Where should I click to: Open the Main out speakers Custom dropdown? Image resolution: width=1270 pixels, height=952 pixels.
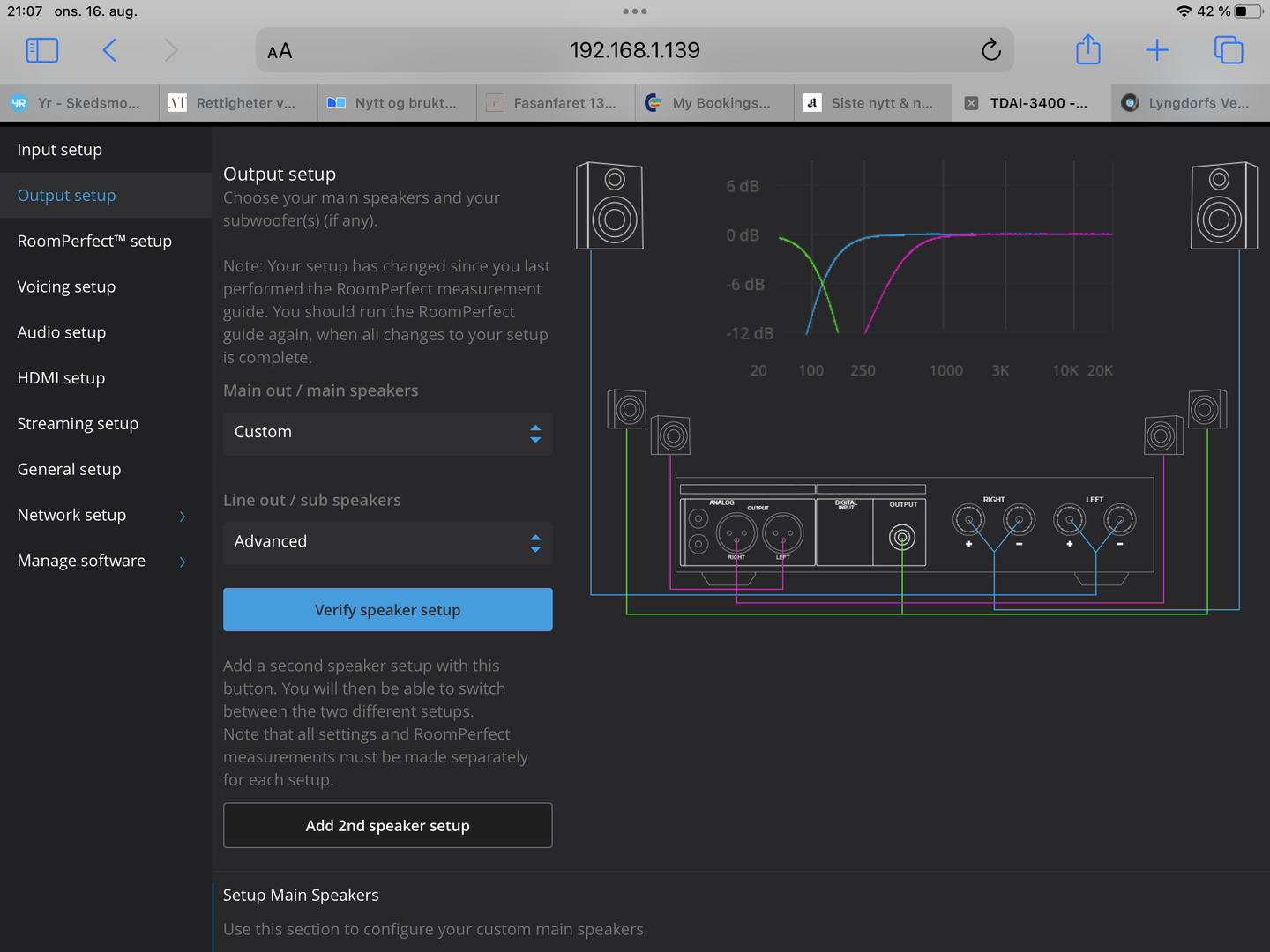(x=388, y=433)
